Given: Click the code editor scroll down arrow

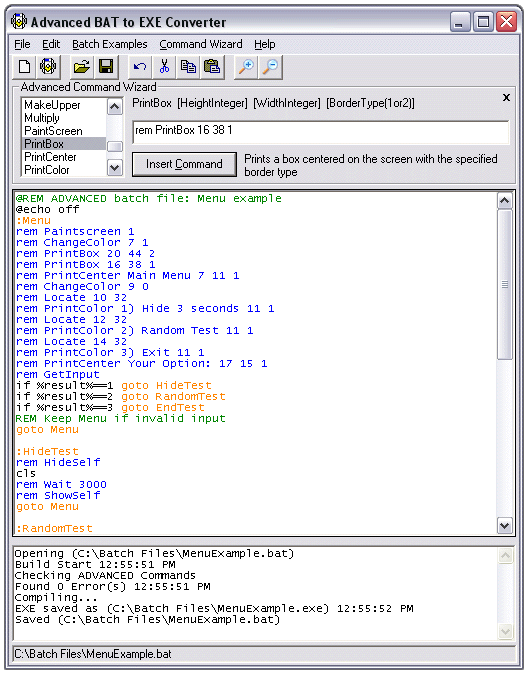Looking at the screenshot, I should coord(504,525).
